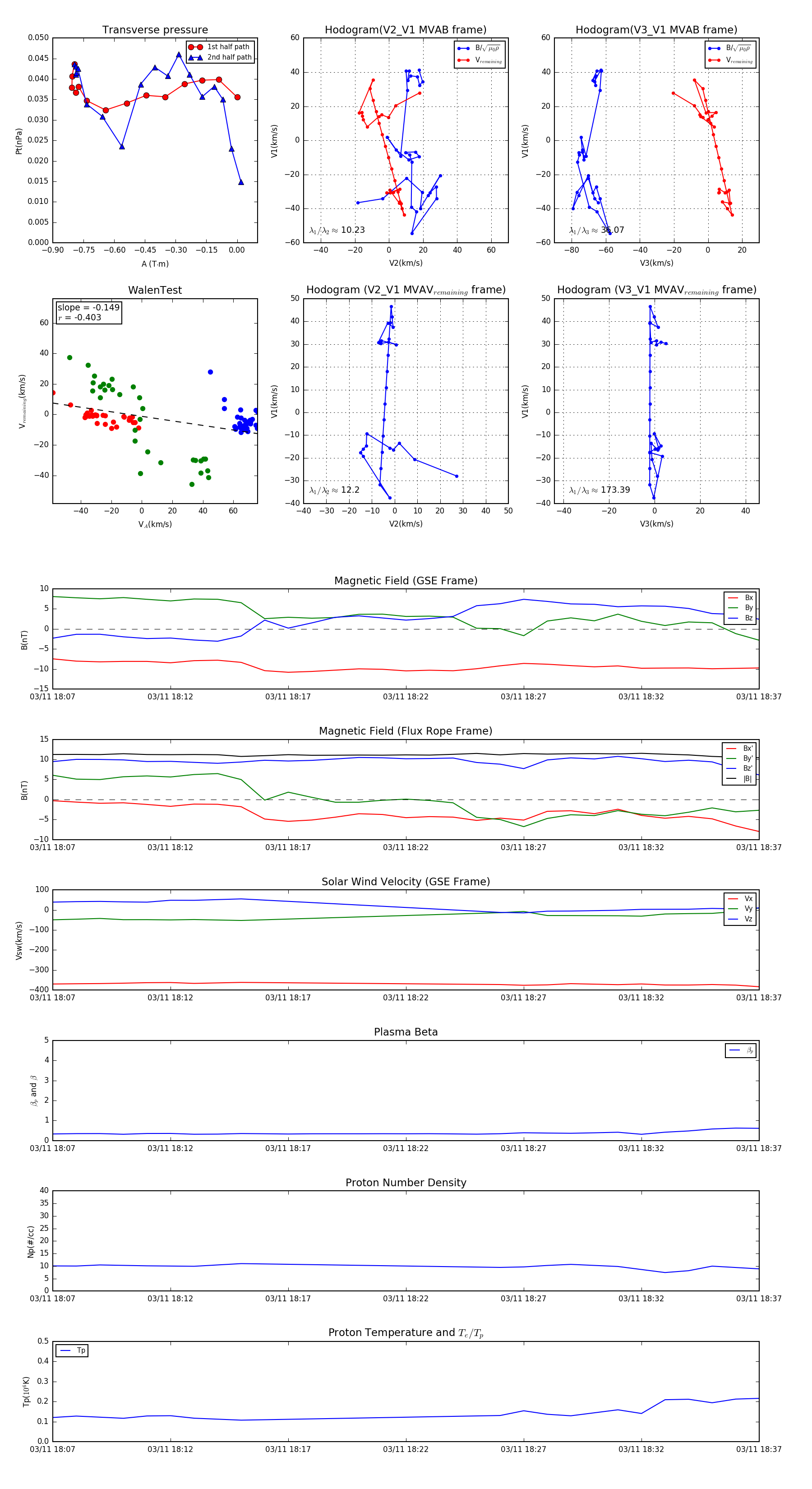Click "03/11 18:17" tick under Solar Wind Velocity plot
This screenshot has width=812, height=1489.
coord(288,998)
